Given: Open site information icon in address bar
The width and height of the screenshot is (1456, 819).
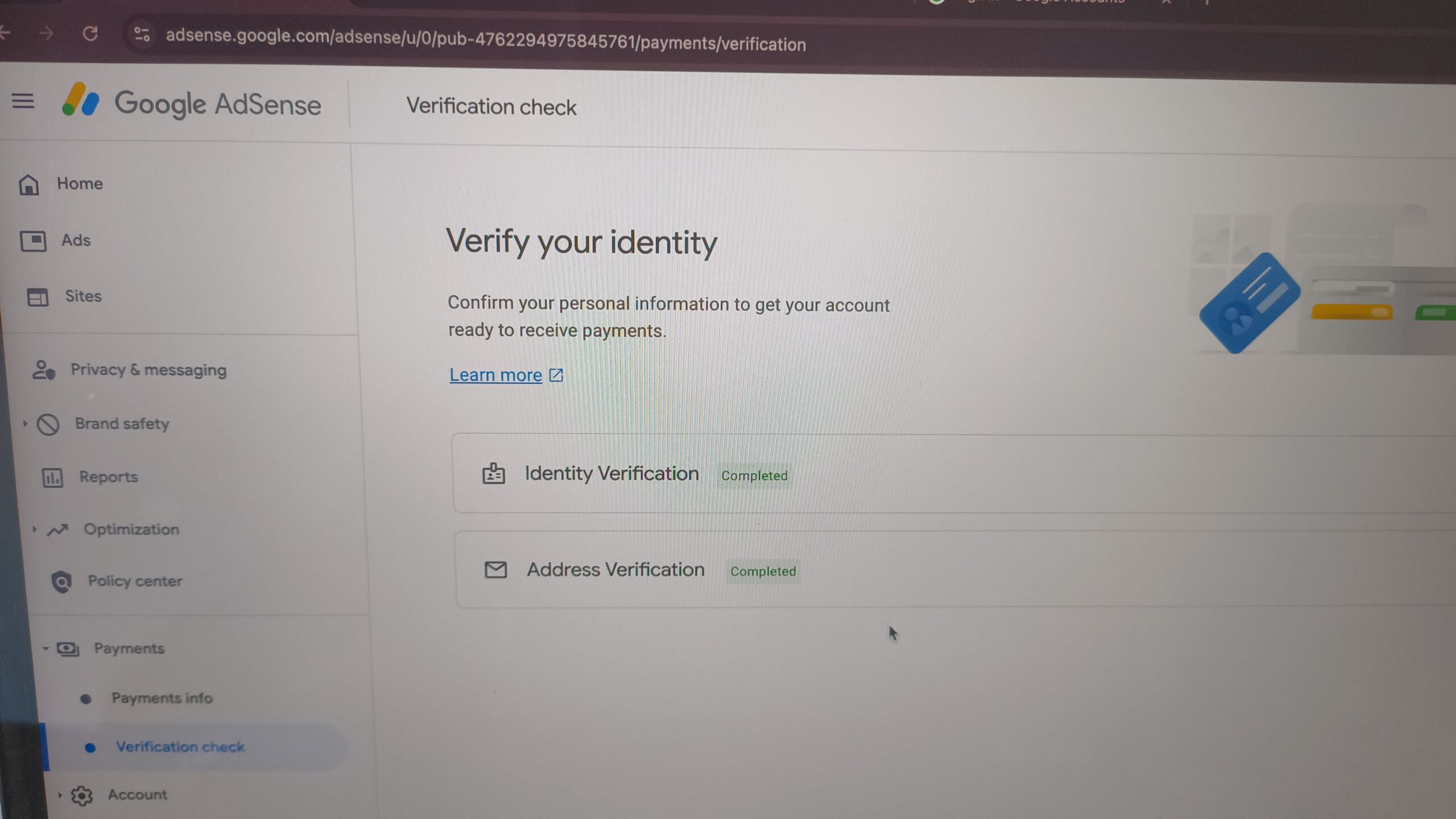Looking at the screenshot, I should tap(142, 35).
